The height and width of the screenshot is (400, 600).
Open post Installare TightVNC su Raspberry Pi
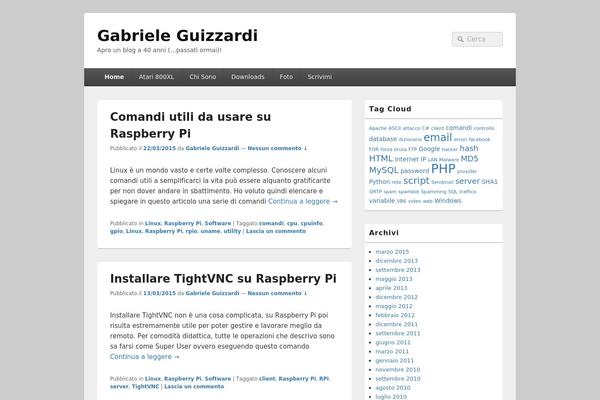[223, 278]
